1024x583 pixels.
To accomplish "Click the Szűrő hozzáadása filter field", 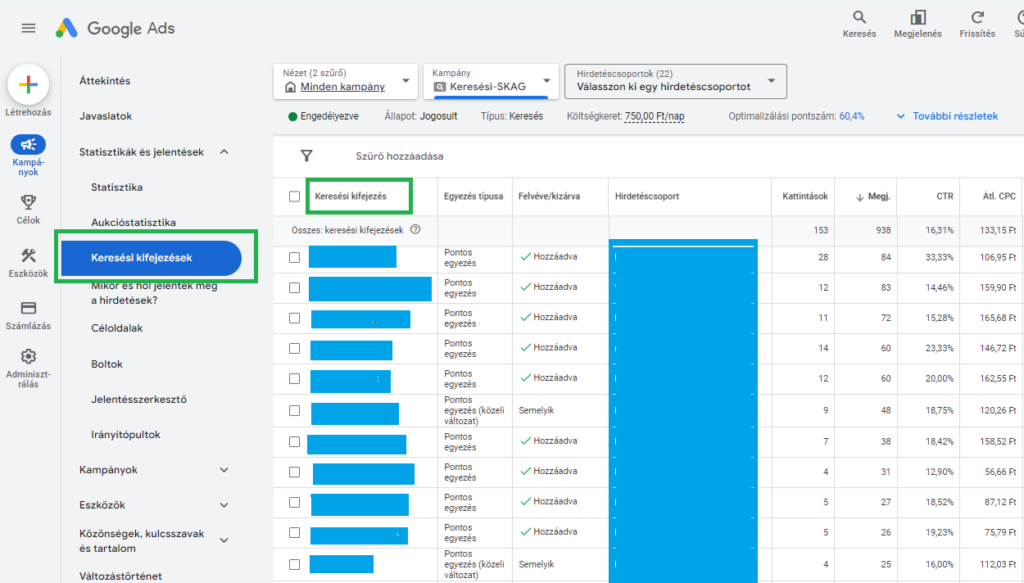I will (x=399, y=156).
